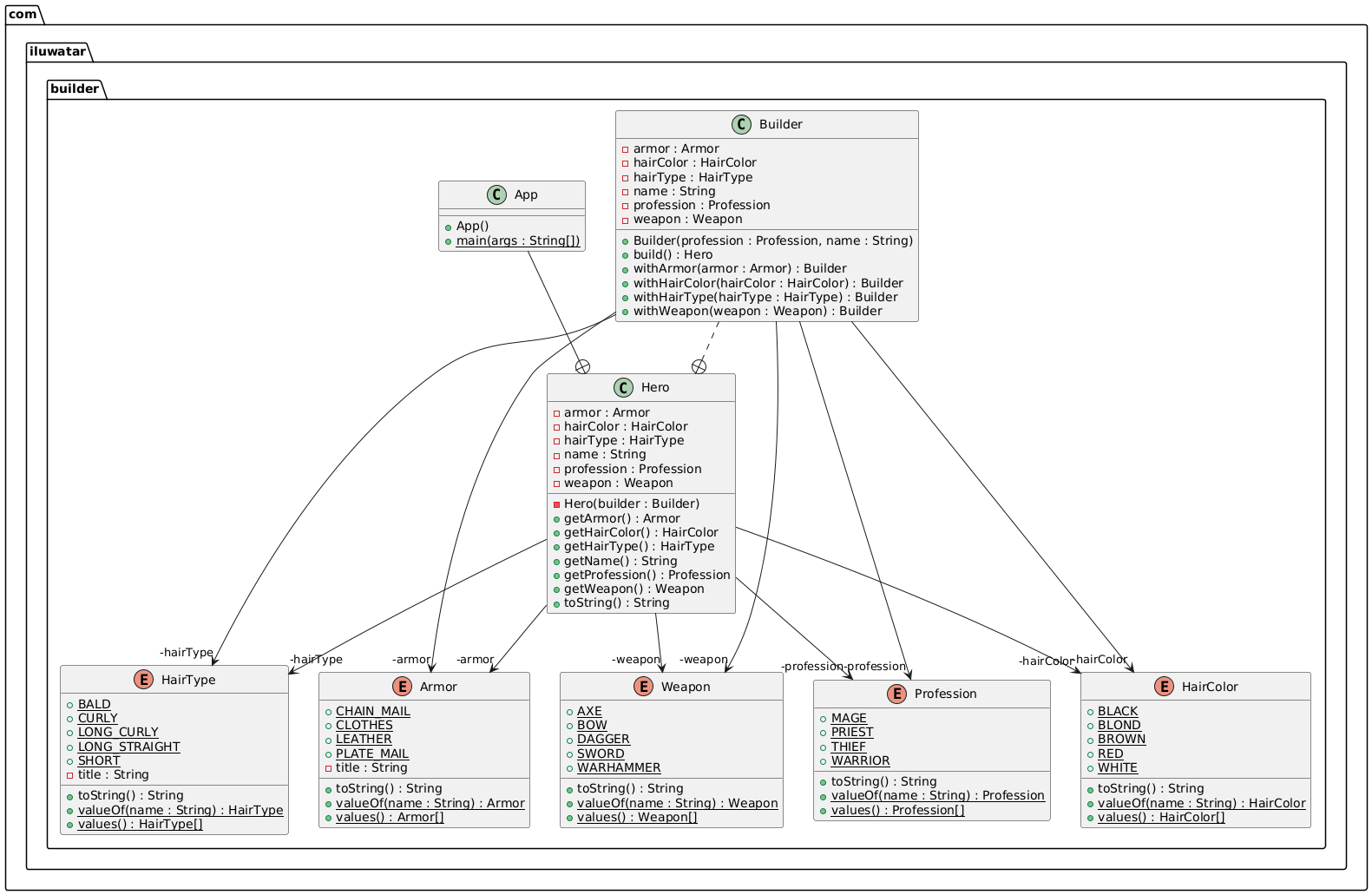The image size is (1372, 895).
Task: Click values() : Weapon[] method
Action: 638,817
